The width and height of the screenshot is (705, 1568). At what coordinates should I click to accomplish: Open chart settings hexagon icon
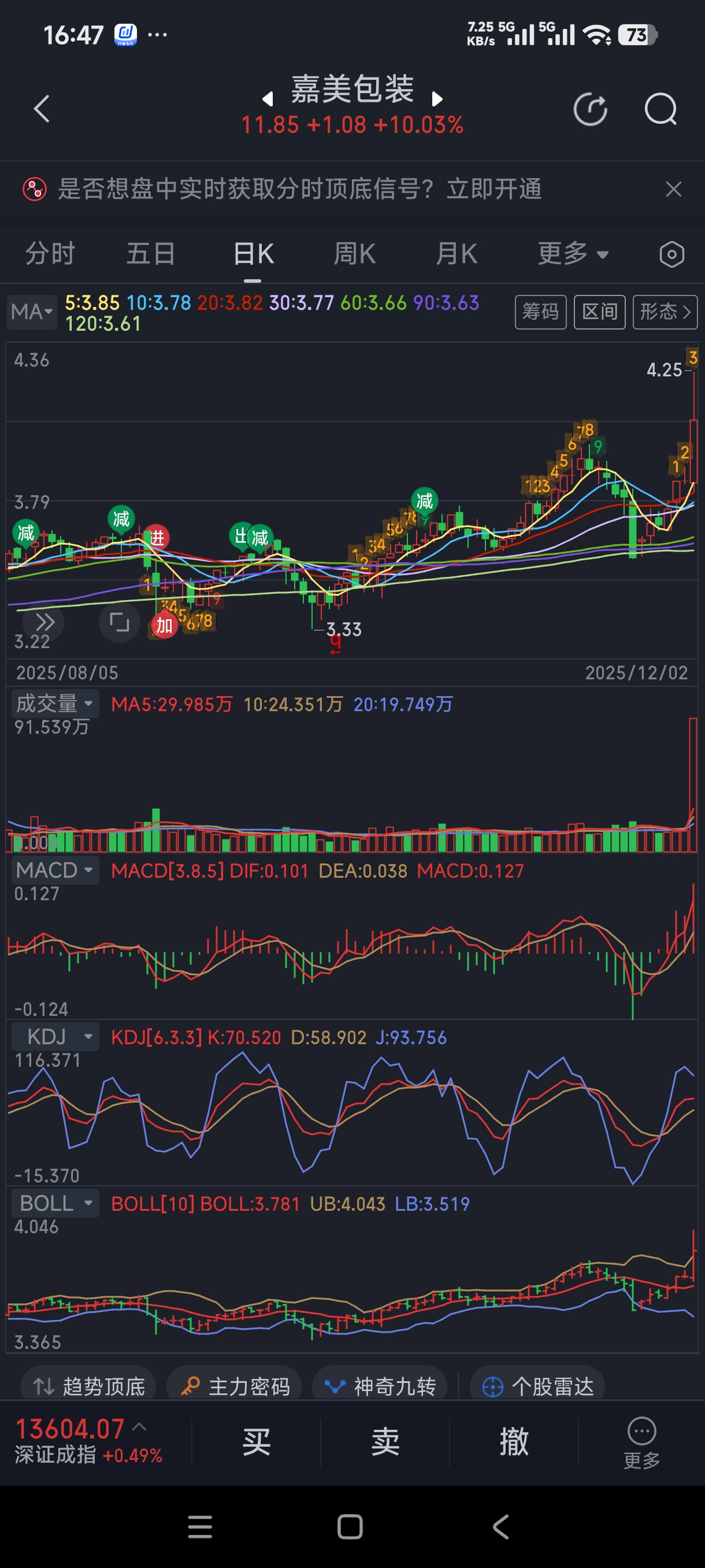[671, 254]
